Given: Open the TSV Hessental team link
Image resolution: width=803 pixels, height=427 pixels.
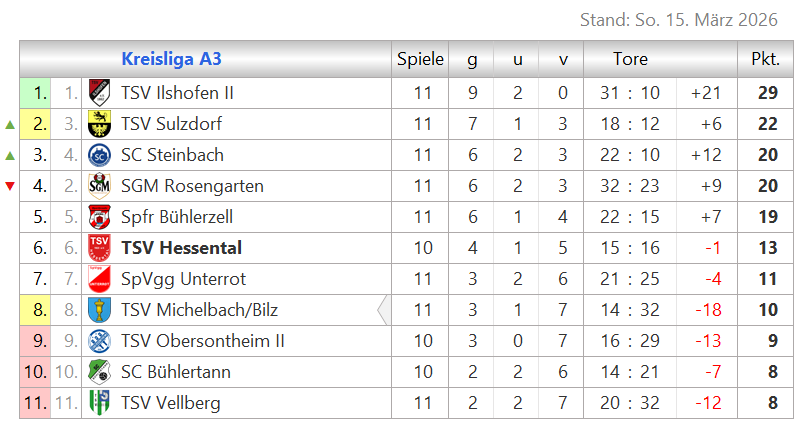Looking at the screenshot, I should pyautogui.click(x=181, y=248).
